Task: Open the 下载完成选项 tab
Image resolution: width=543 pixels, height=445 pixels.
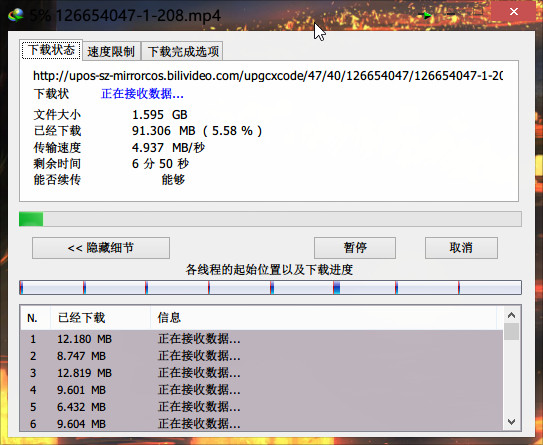Action: coord(183,52)
